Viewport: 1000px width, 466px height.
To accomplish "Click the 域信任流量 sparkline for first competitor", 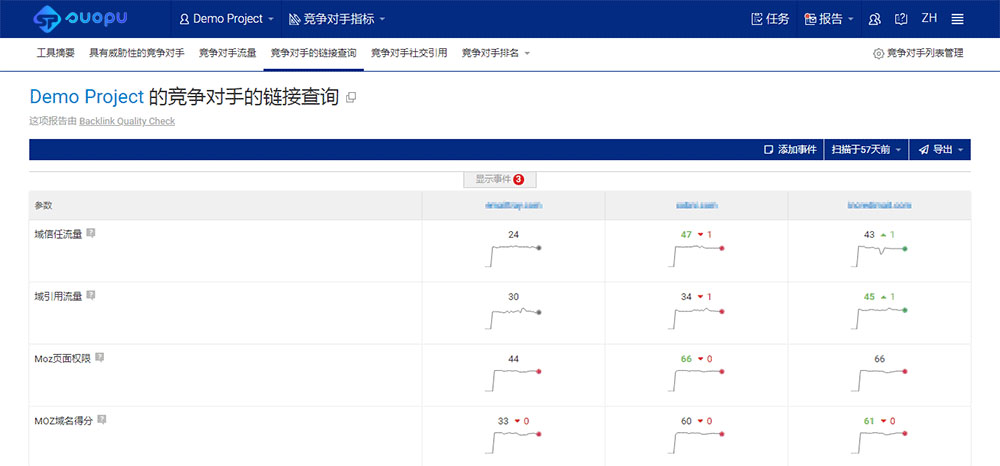I will pyautogui.click(x=513, y=256).
